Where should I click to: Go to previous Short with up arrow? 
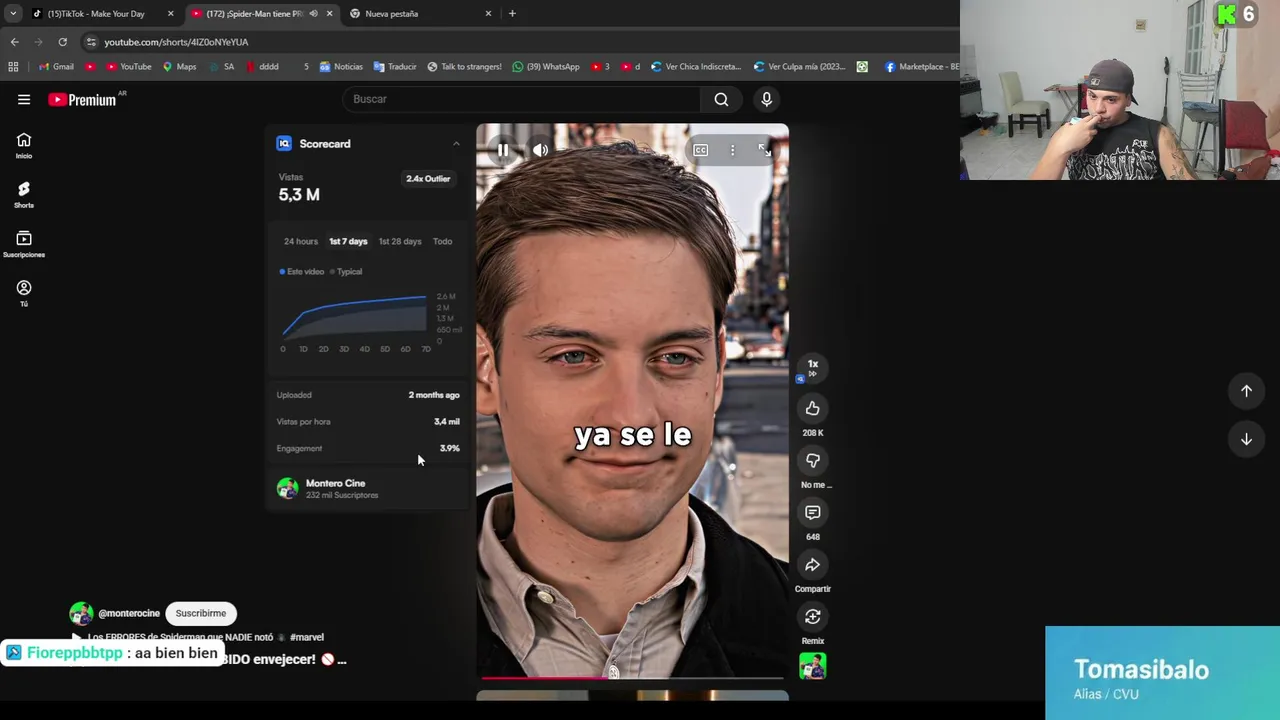[1246, 391]
